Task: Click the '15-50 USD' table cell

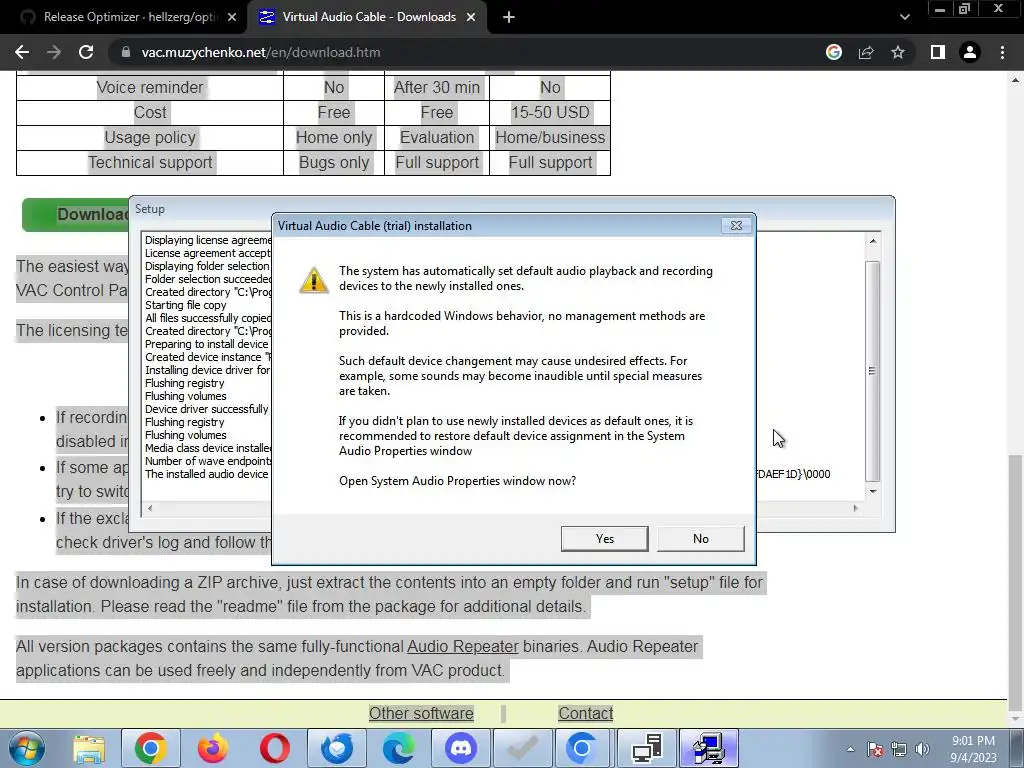Action: click(550, 112)
